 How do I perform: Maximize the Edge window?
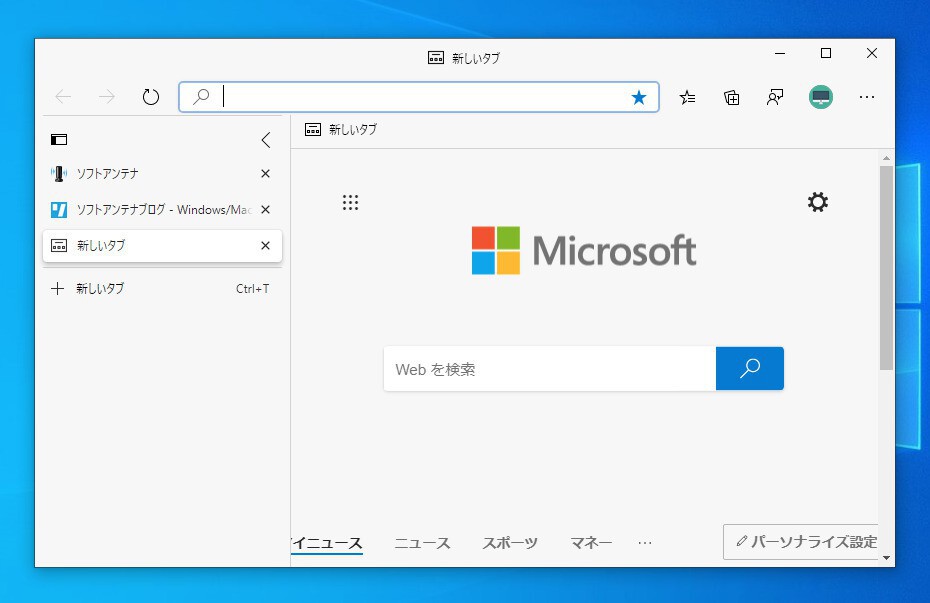pos(826,53)
